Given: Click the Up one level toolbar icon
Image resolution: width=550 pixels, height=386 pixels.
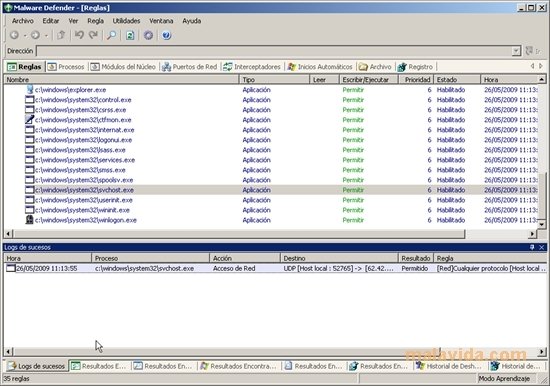Looking at the screenshot, I should [61, 35].
